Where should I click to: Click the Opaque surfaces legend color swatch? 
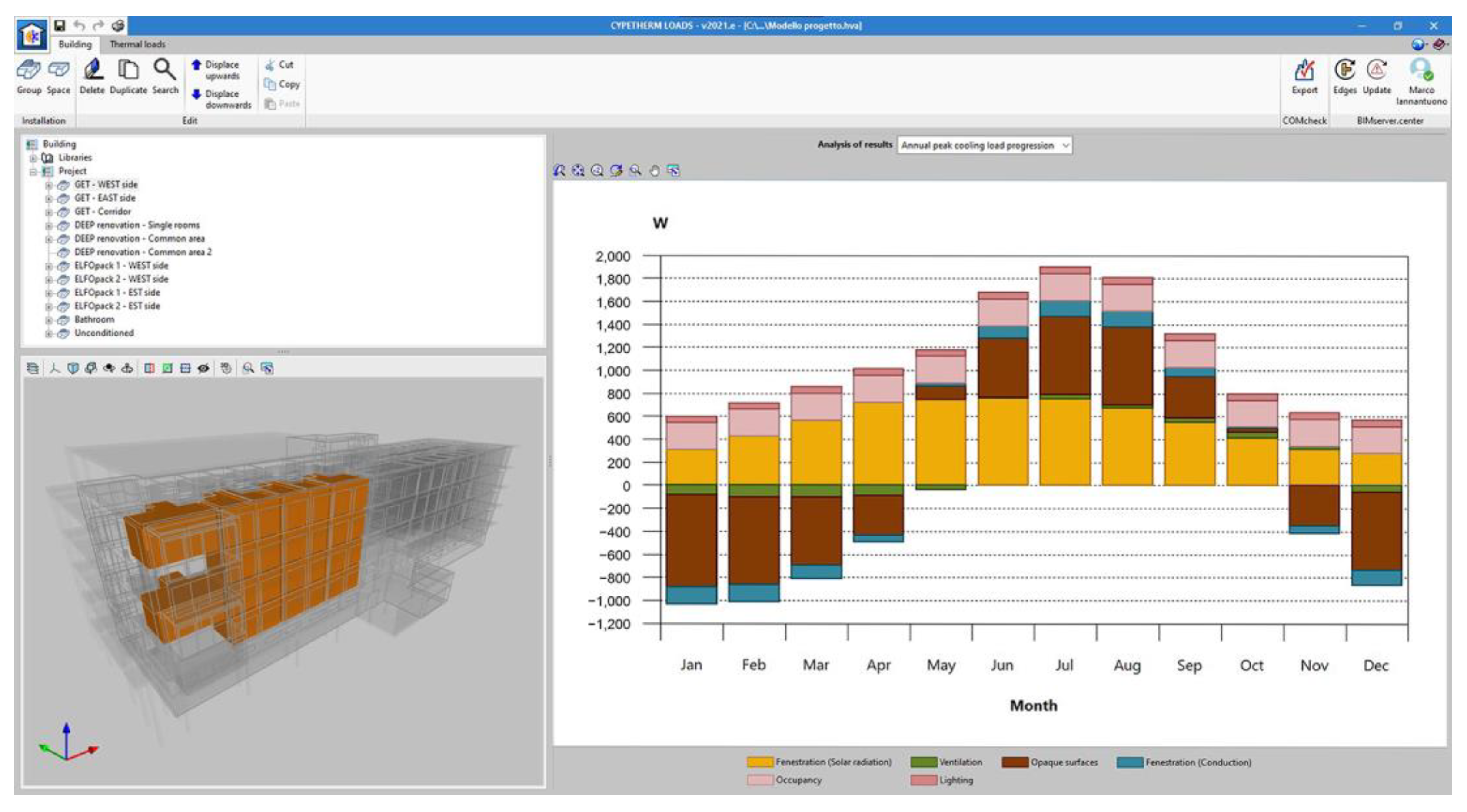[1014, 762]
